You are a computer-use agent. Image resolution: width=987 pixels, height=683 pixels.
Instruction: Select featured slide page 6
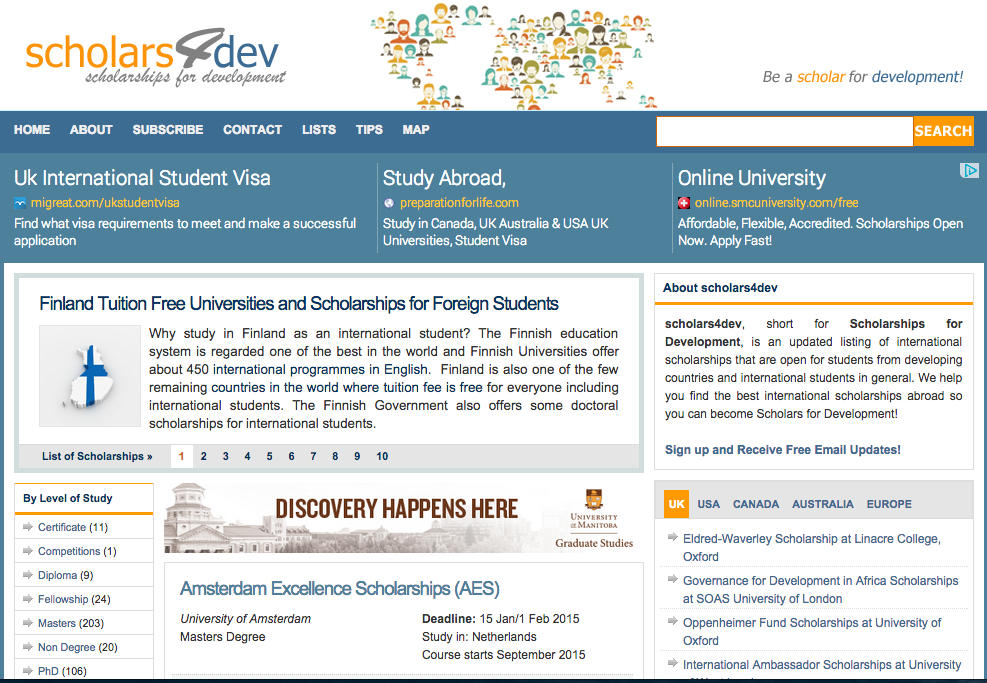[291, 456]
